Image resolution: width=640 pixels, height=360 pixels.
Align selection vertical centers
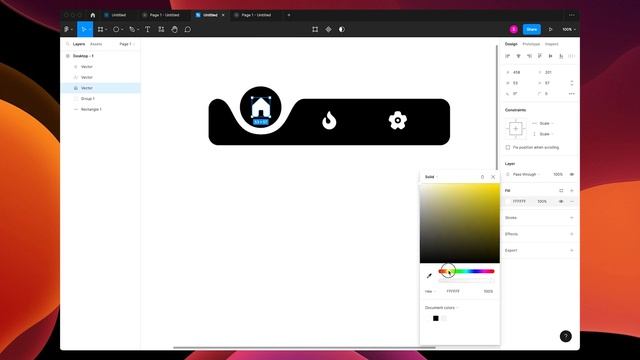point(550,56)
